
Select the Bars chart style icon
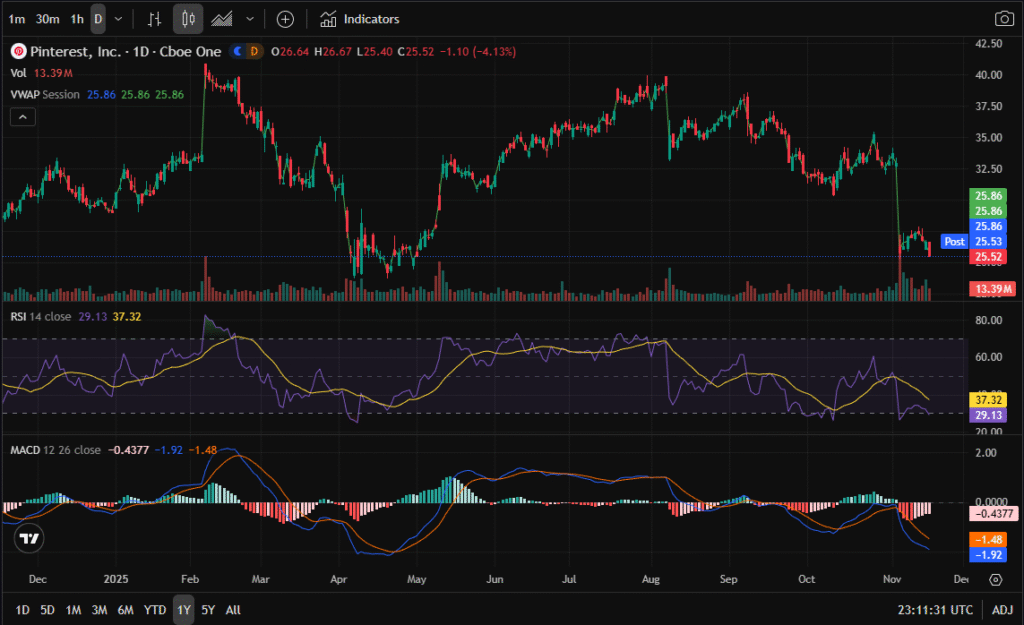pos(154,19)
